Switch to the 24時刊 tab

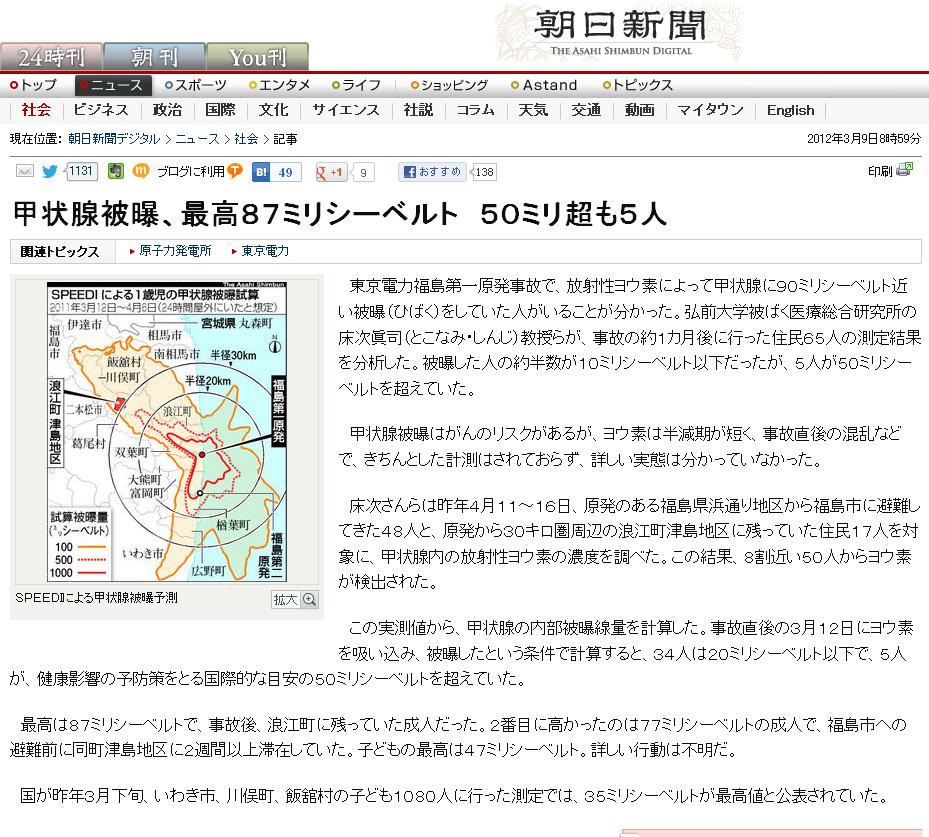tap(52, 57)
